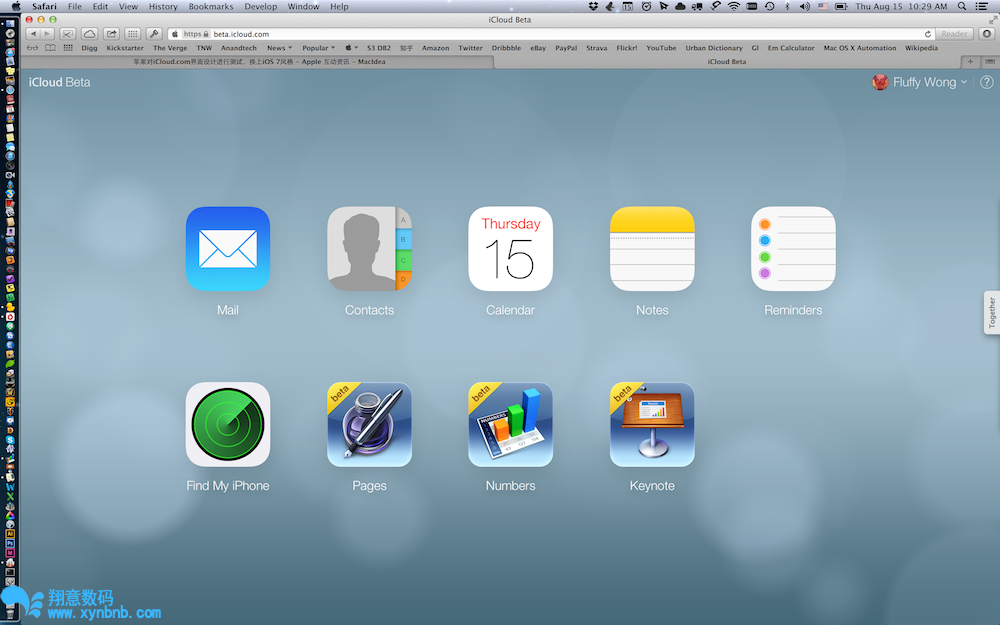The image size is (1000, 625).
Task: Launch the Keynote beta app
Action: coord(652,424)
